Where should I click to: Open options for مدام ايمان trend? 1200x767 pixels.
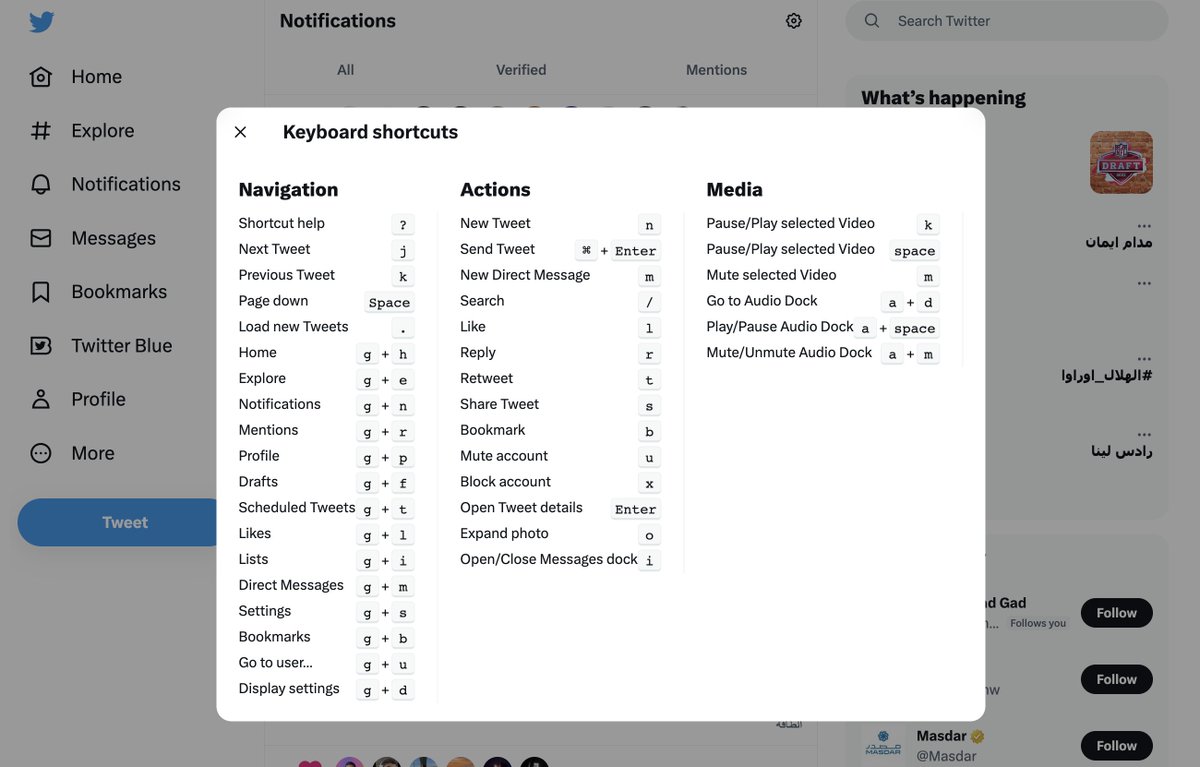1144,225
